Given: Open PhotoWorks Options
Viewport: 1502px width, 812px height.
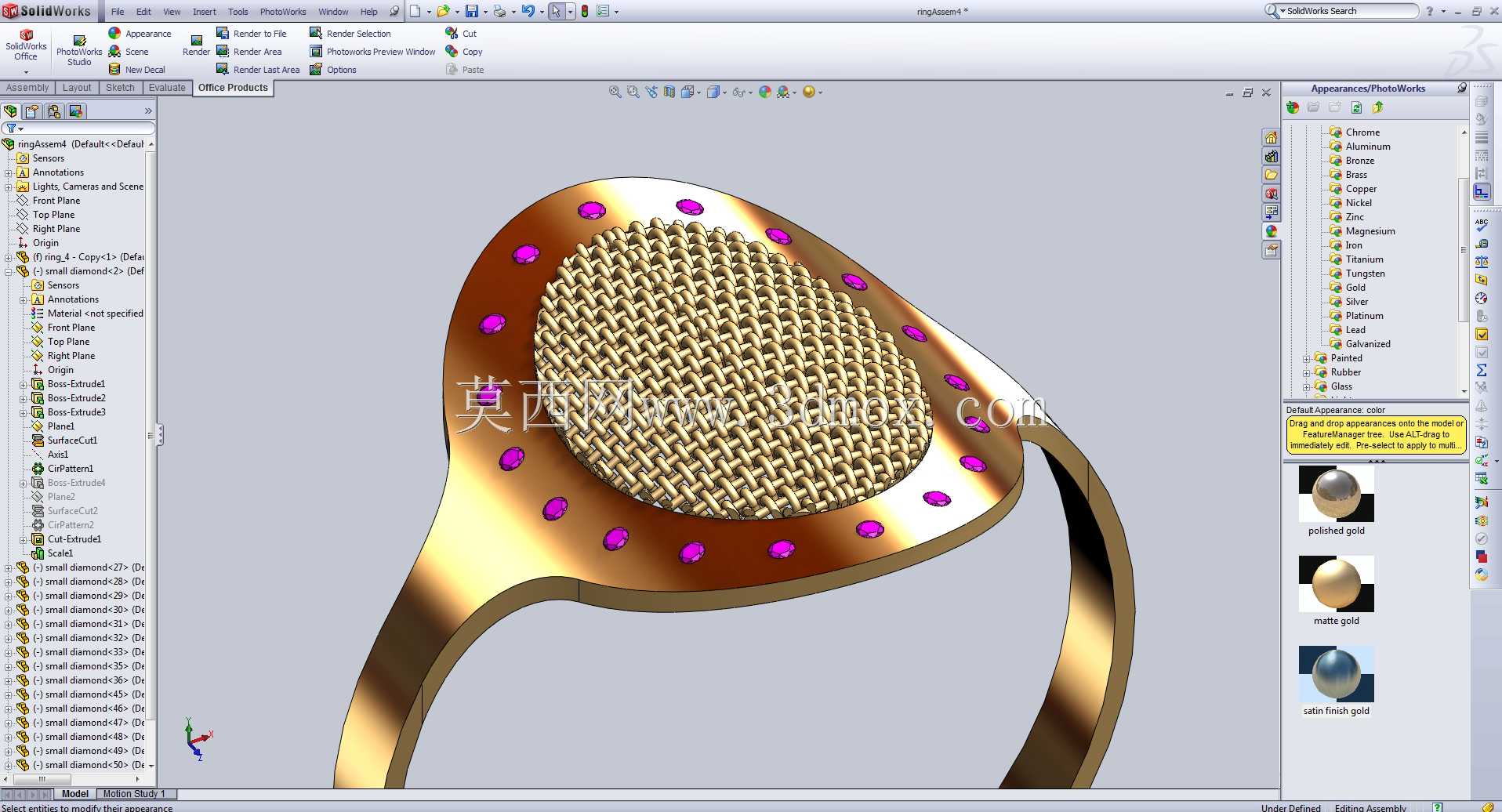Looking at the screenshot, I should pos(333,70).
